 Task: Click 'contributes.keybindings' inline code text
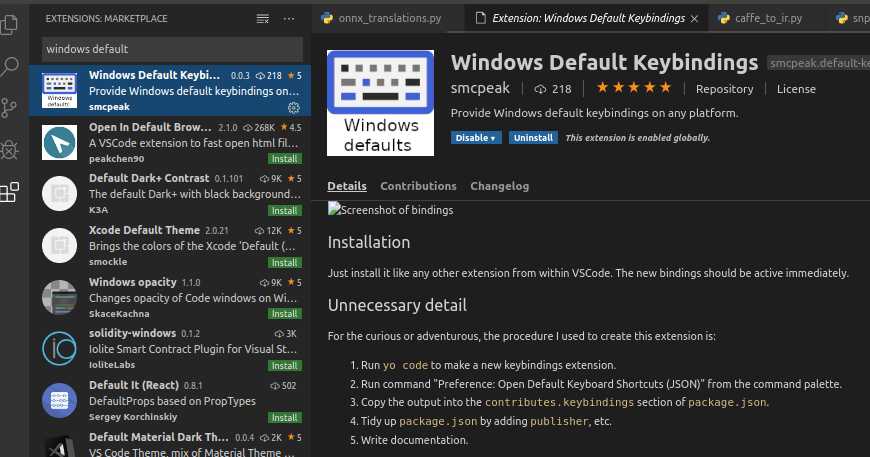(x=559, y=403)
